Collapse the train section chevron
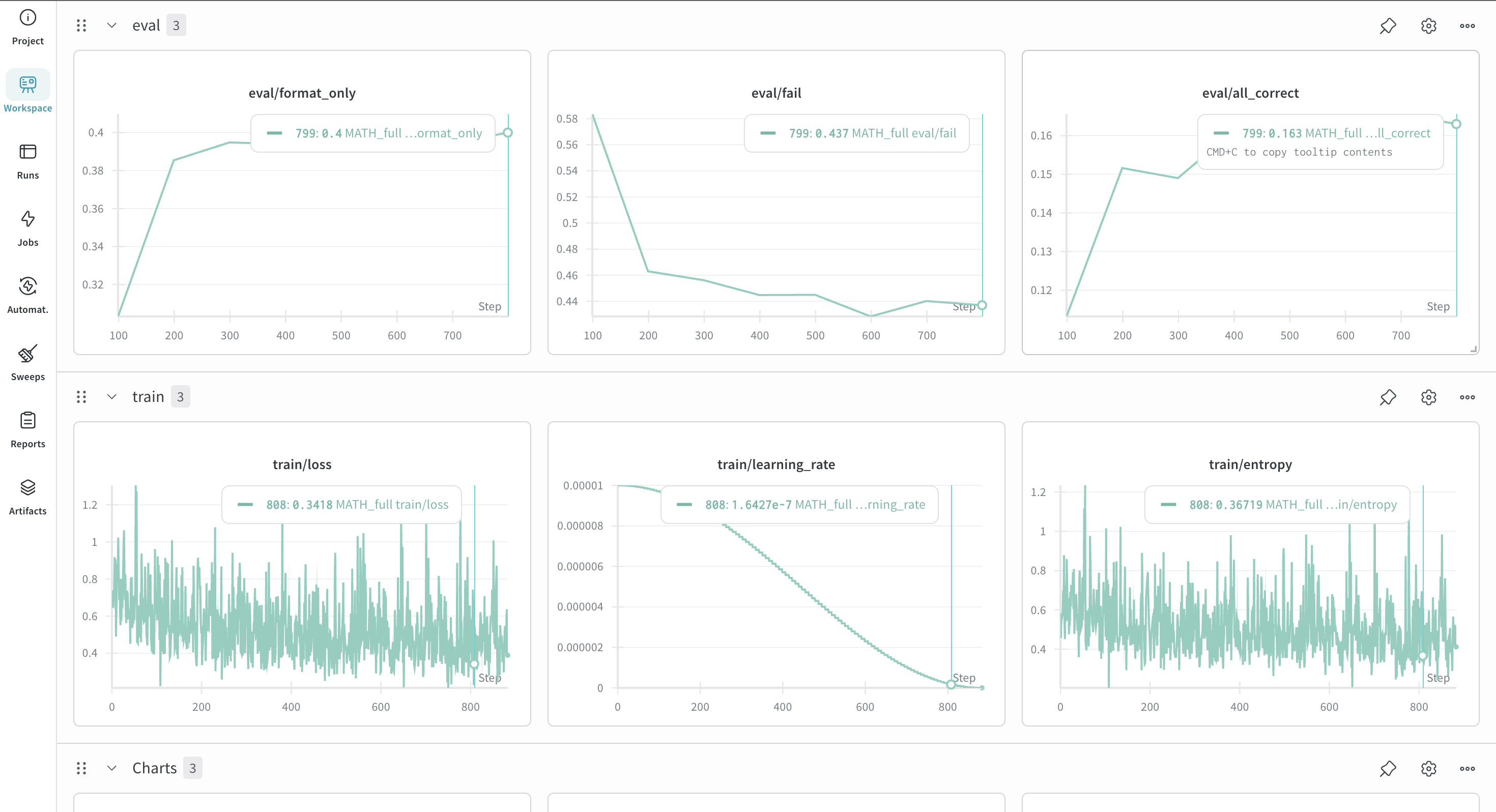 pos(111,397)
